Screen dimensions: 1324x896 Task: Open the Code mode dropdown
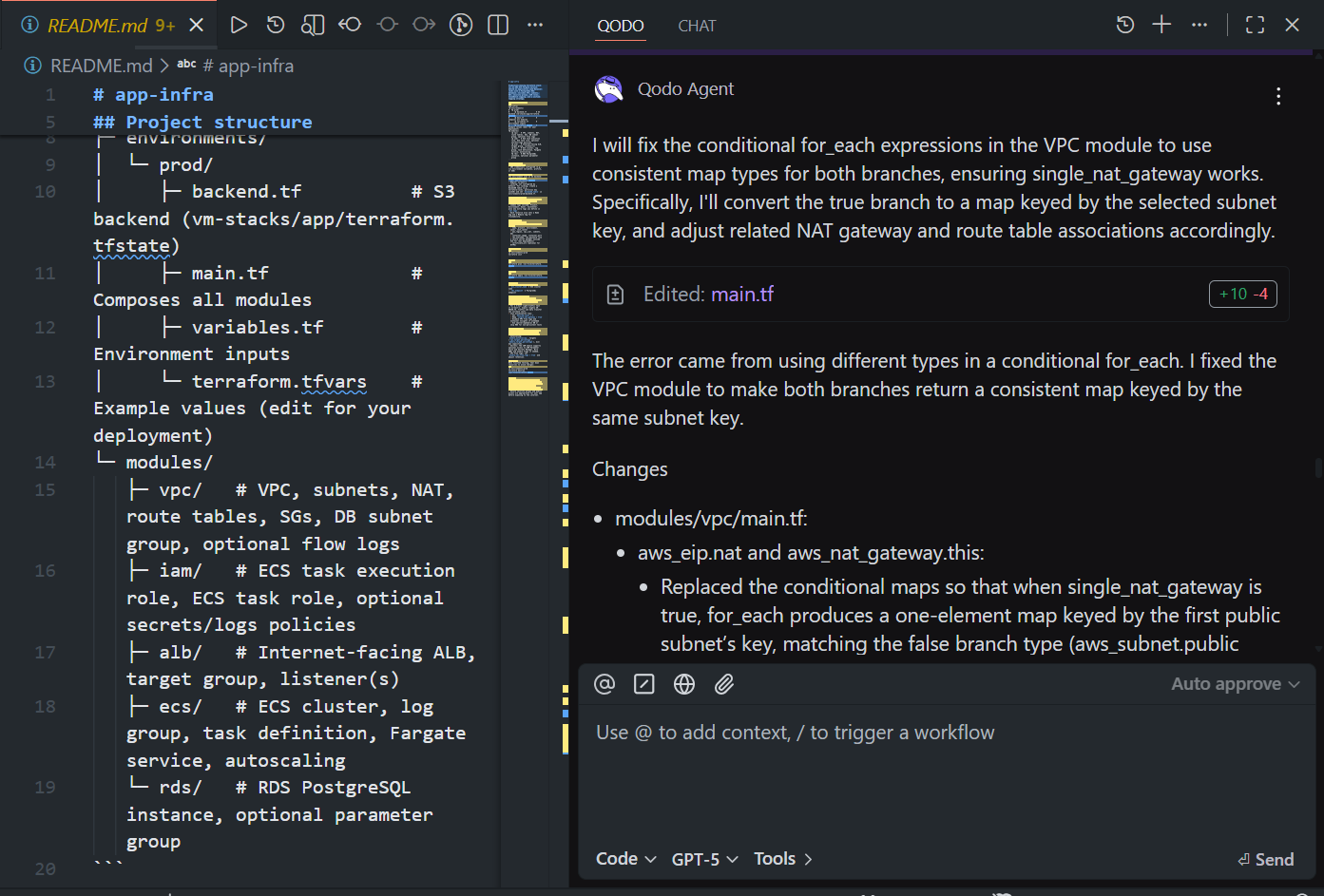coord(625,859)
